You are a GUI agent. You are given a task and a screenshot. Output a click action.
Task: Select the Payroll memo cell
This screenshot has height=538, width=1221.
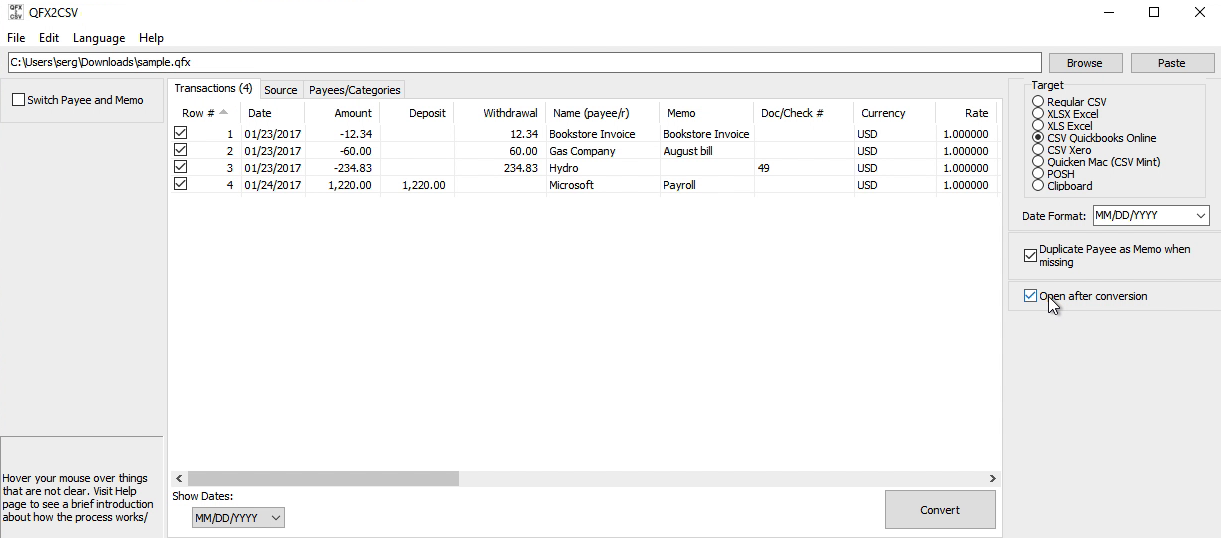(x=707, y=185)
